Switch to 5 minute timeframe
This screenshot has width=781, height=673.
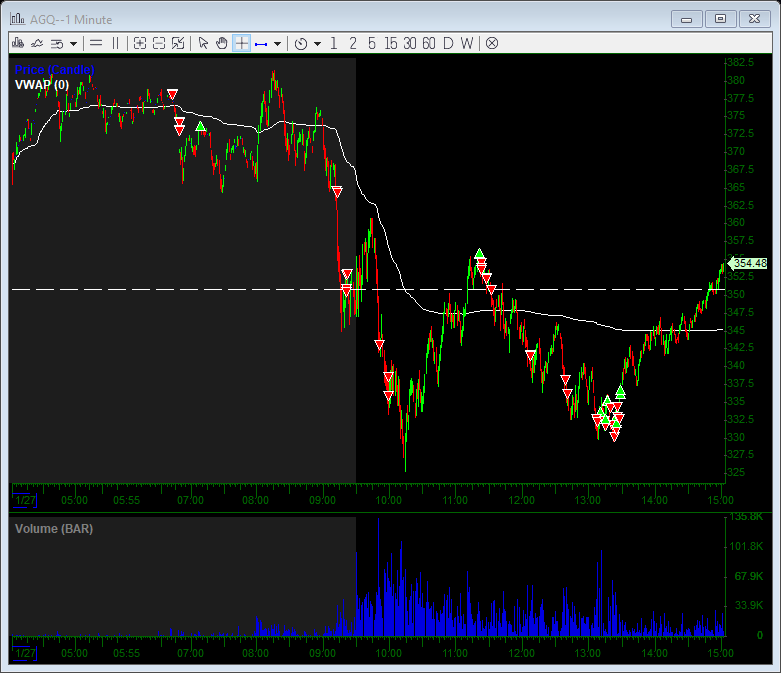click(x=372, y=43)
